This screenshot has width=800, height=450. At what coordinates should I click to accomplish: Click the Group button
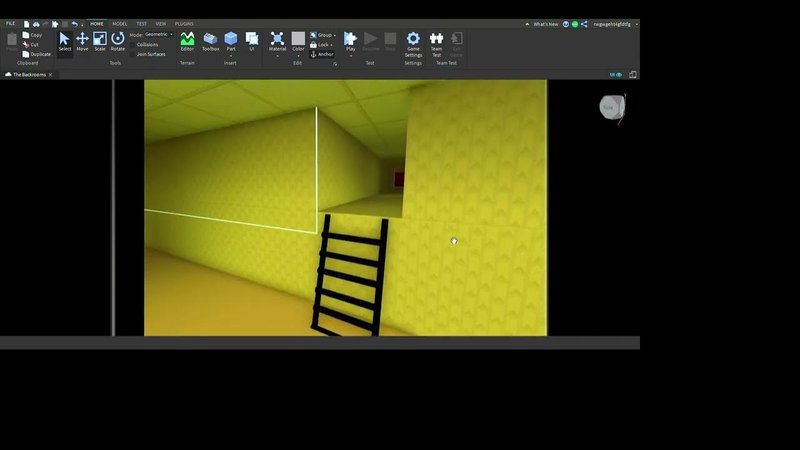(321, 35)
